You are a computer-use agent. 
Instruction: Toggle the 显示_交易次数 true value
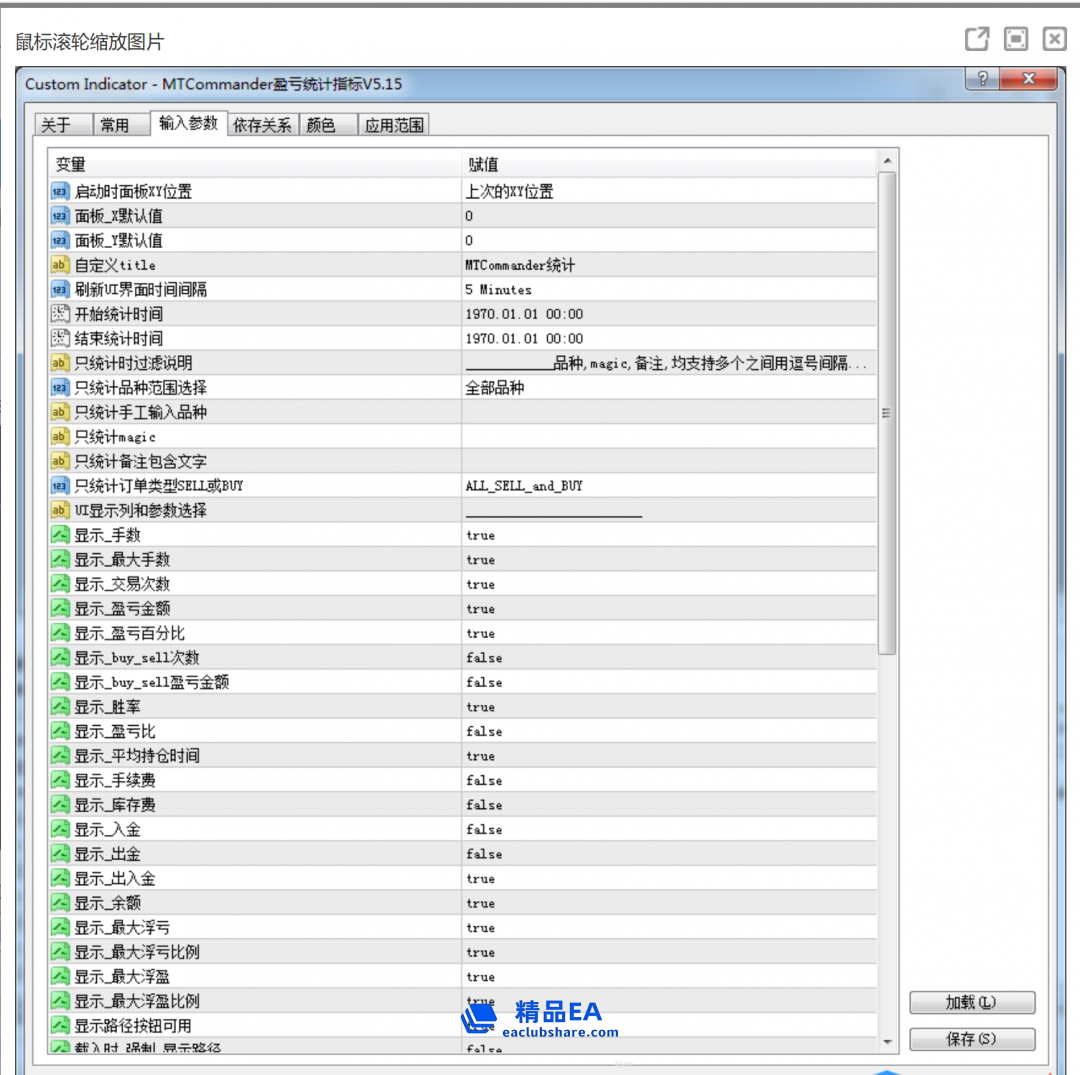coord(480,584)
